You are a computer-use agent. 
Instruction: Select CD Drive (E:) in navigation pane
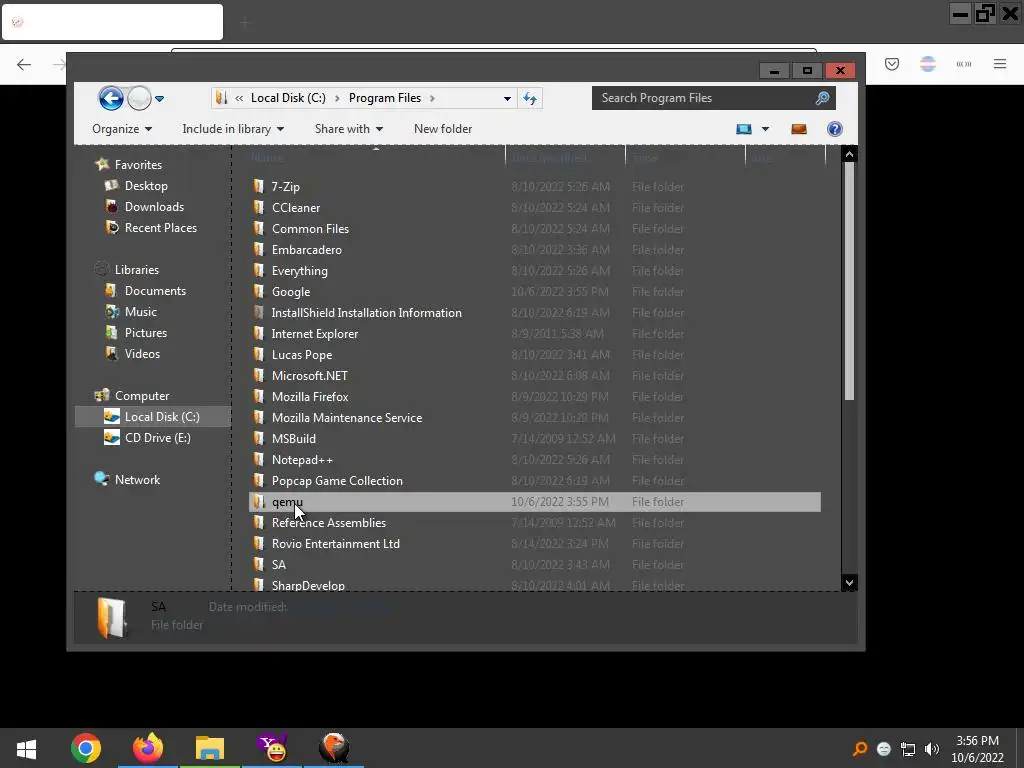[x=157, y=438]
